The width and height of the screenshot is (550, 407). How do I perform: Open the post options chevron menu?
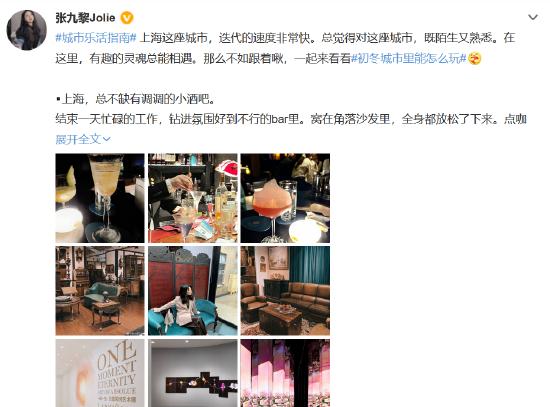coord(533,17)
